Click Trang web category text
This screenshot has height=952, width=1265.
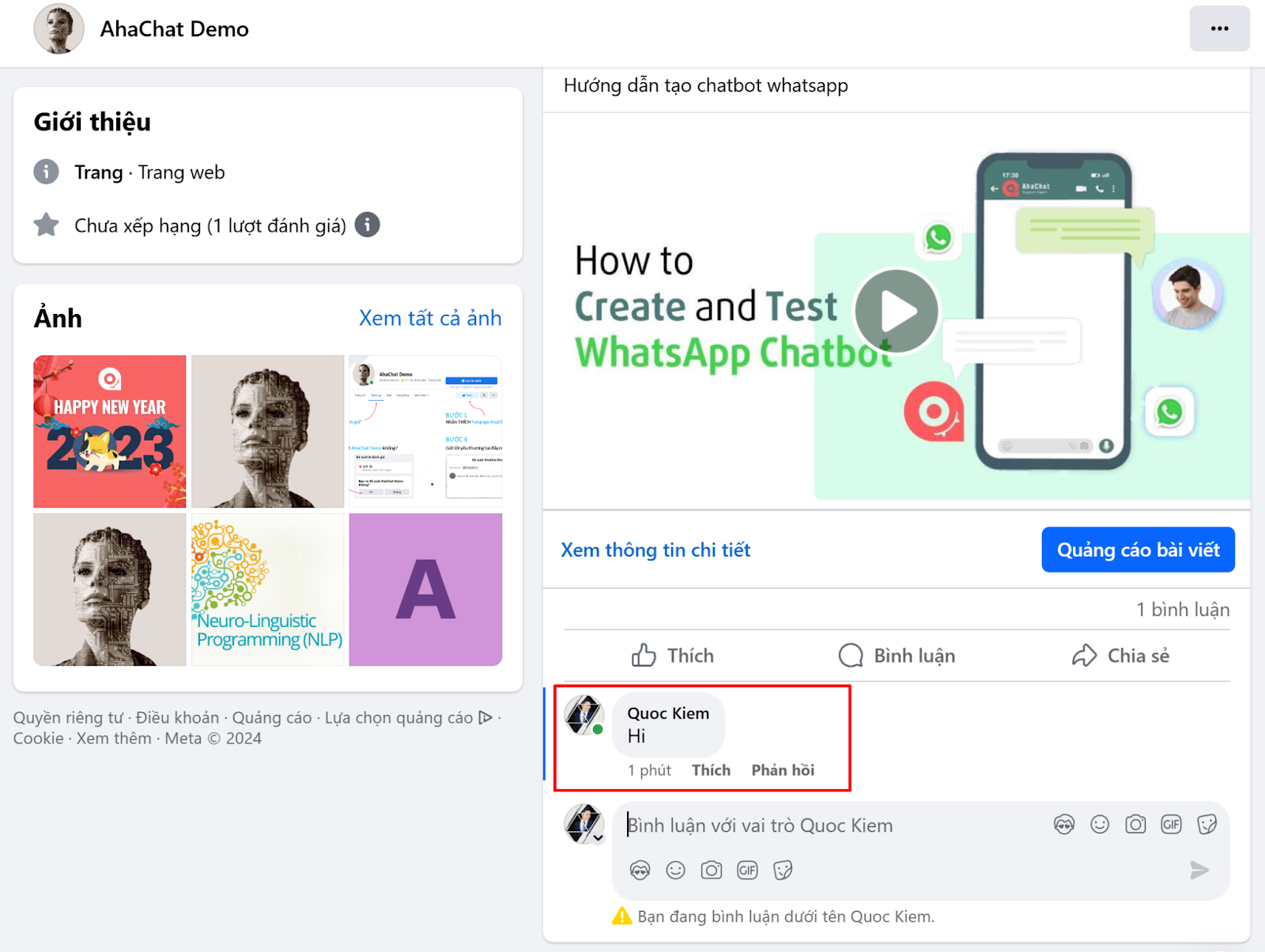[x=181, y=172]
